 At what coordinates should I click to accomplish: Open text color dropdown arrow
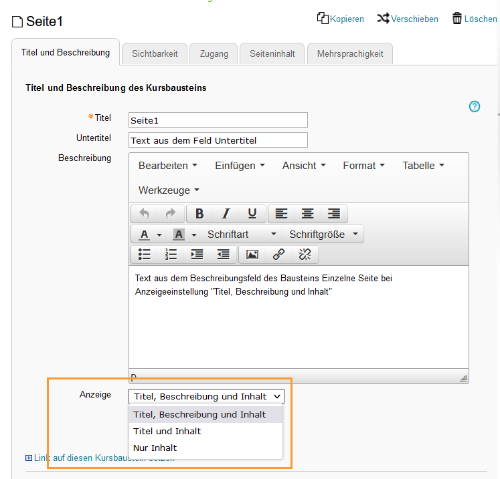point(159,235)
